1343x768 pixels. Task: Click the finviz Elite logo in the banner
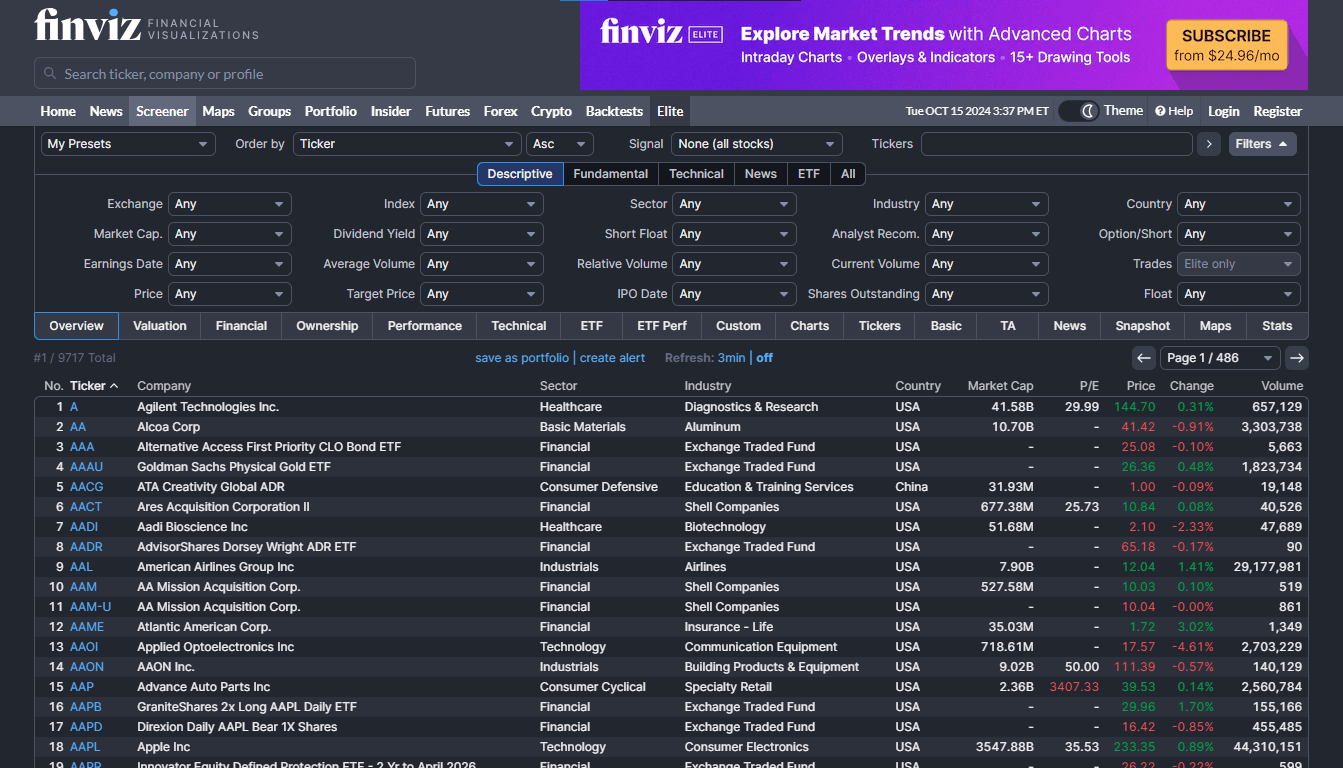(x=661, y=33)
